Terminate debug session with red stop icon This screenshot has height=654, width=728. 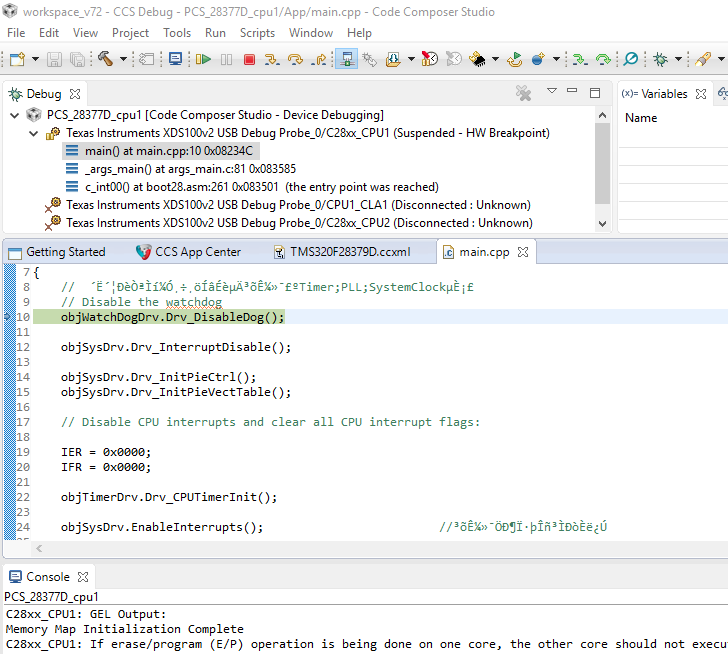[x=249, y=59]
